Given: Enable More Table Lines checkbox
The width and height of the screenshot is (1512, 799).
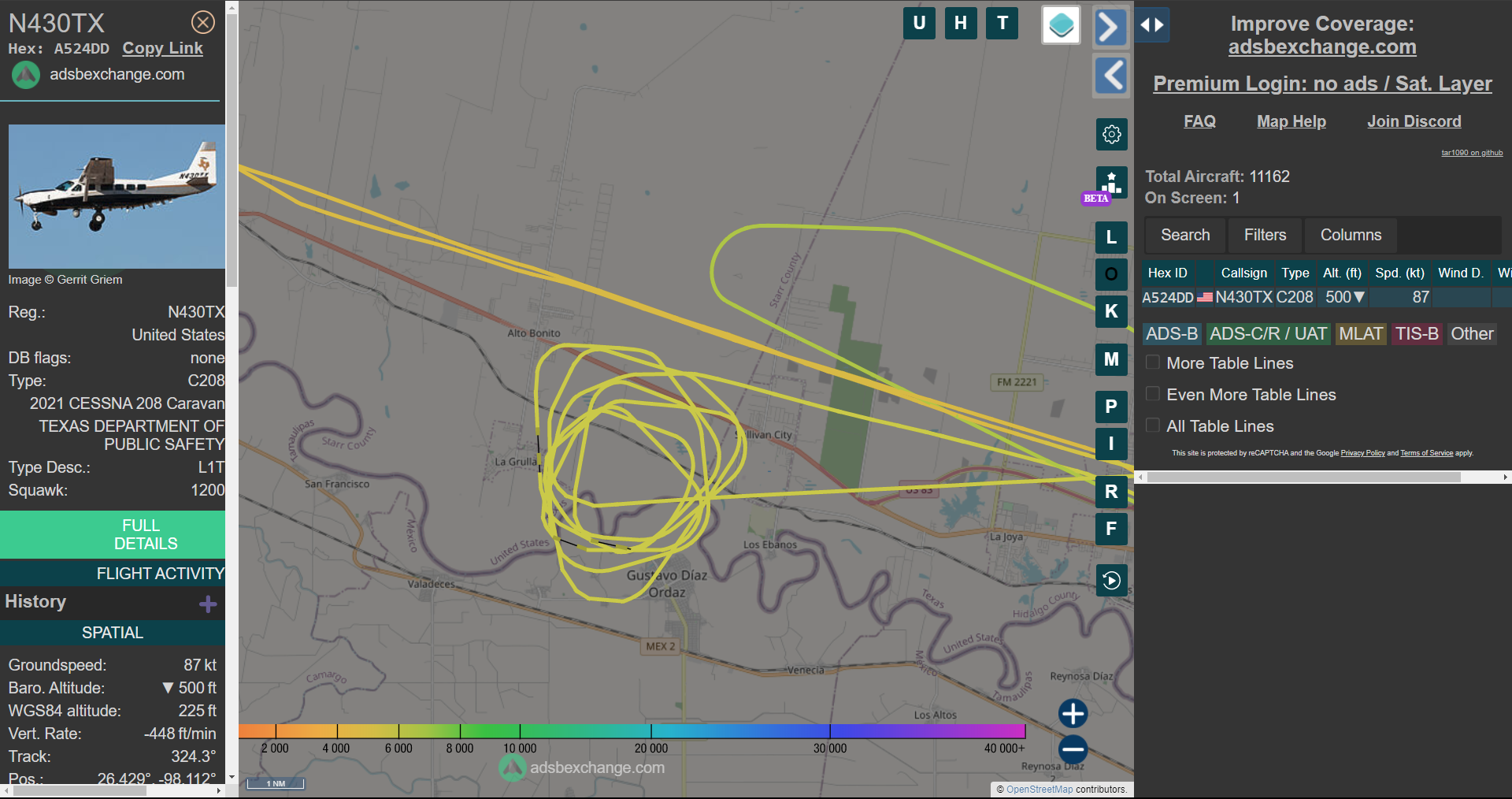Looking at the screenshot, I should pos(1153,362).
